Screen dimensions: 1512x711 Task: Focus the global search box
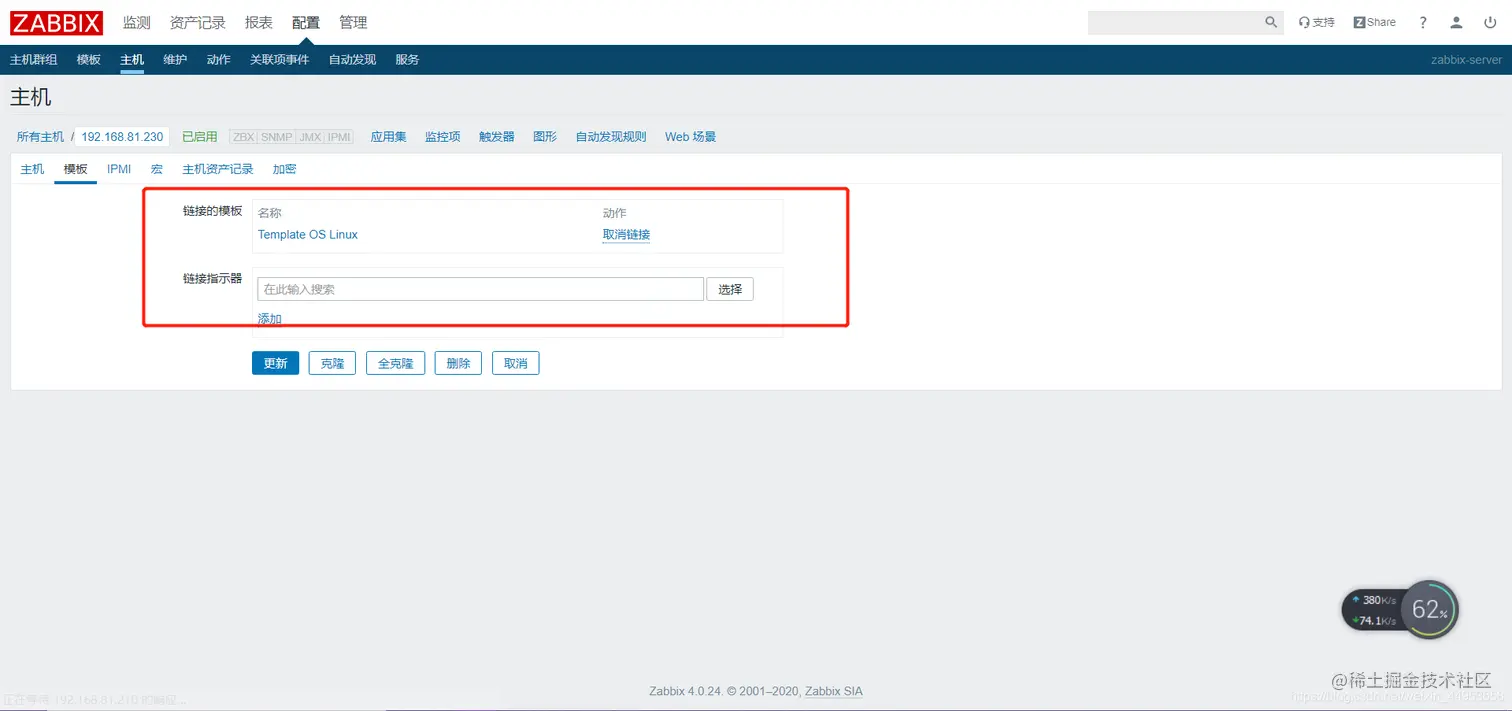[1175, 22]
